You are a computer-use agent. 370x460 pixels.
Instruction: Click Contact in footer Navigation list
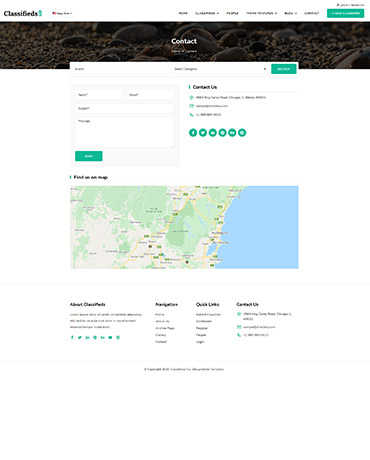(161, 342)
